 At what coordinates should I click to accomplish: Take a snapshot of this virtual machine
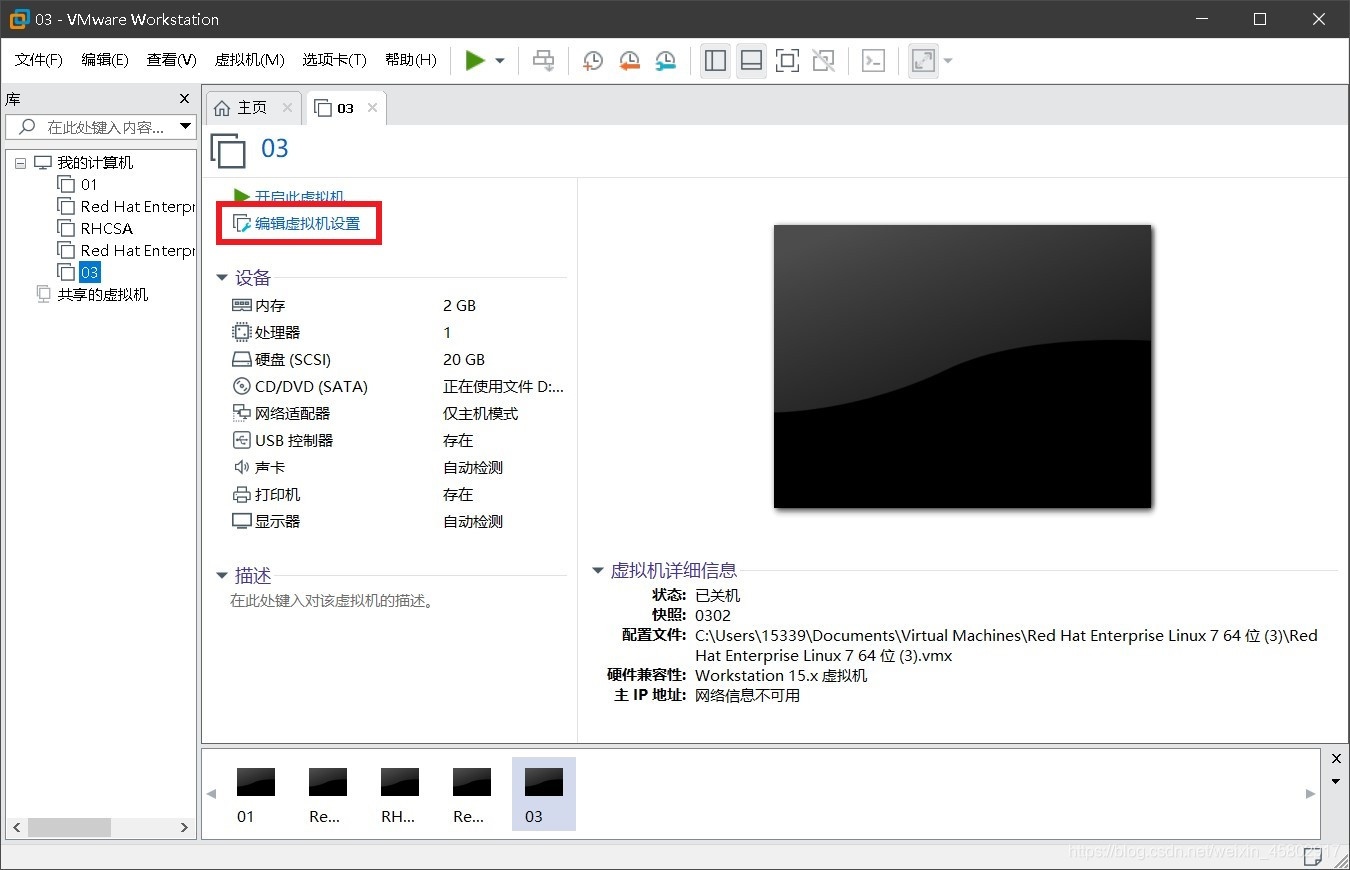point(592,61)
